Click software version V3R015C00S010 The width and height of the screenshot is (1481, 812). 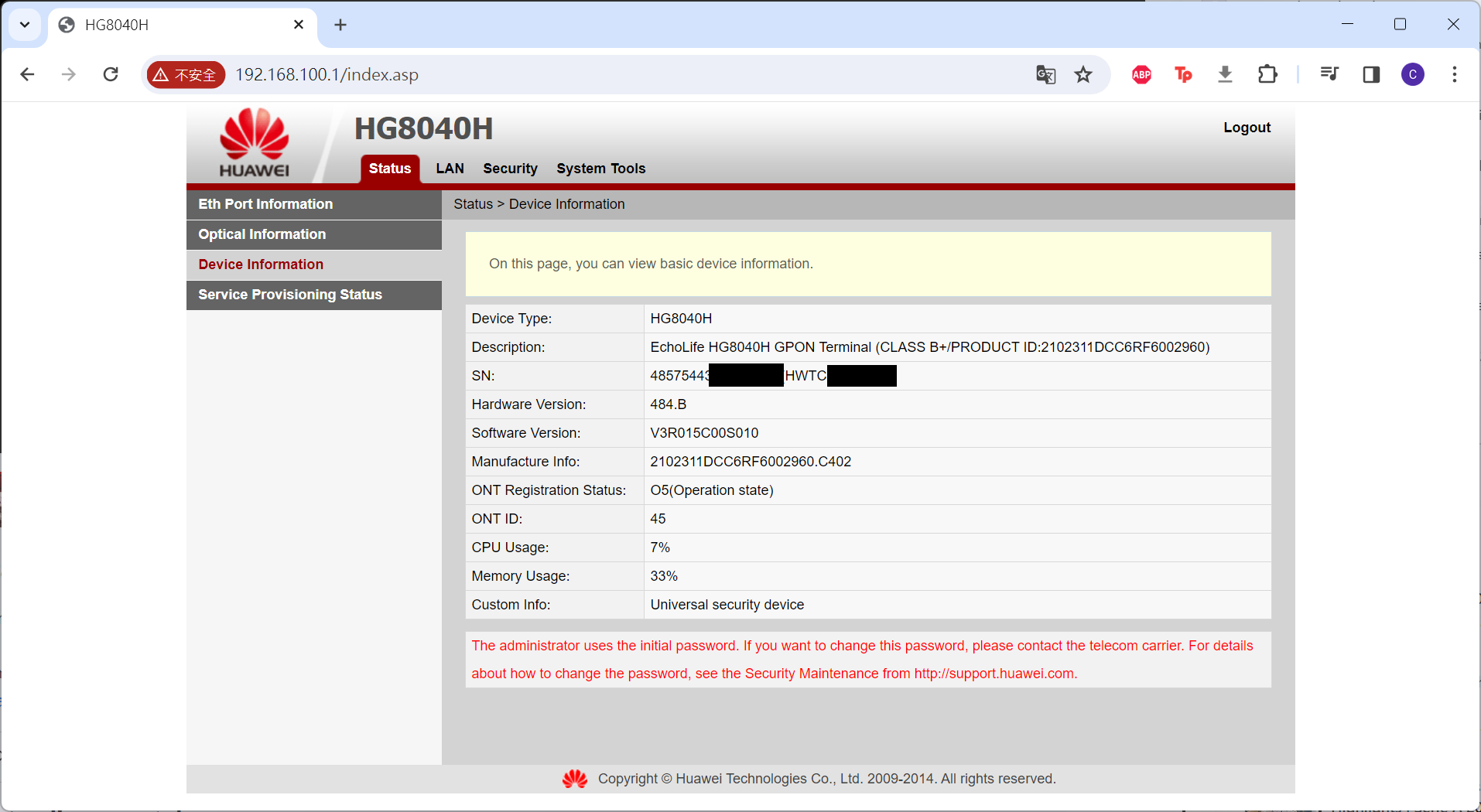click(x=704, y=433)
